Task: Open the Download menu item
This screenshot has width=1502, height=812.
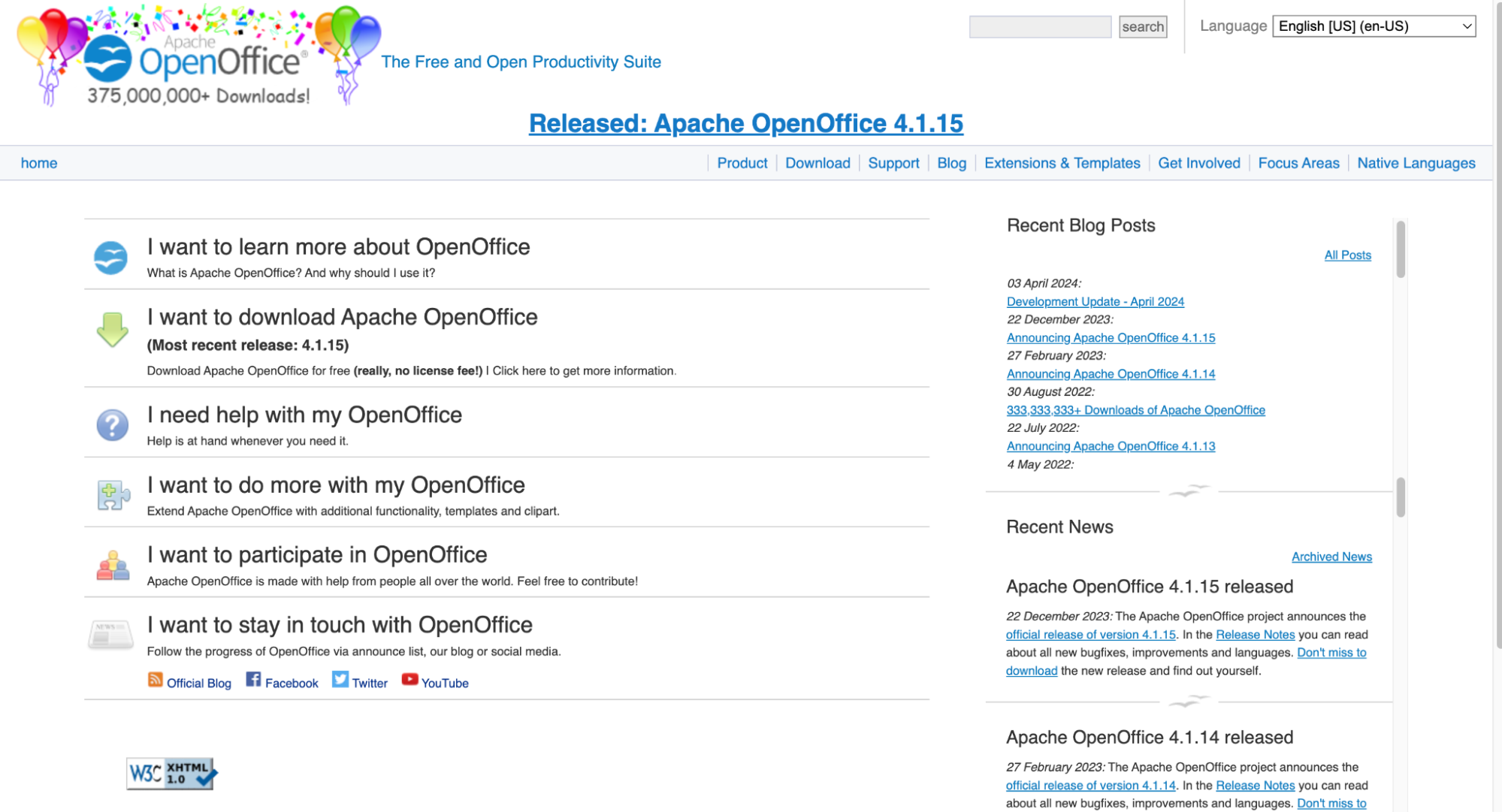Action: (x=817, y=163)
